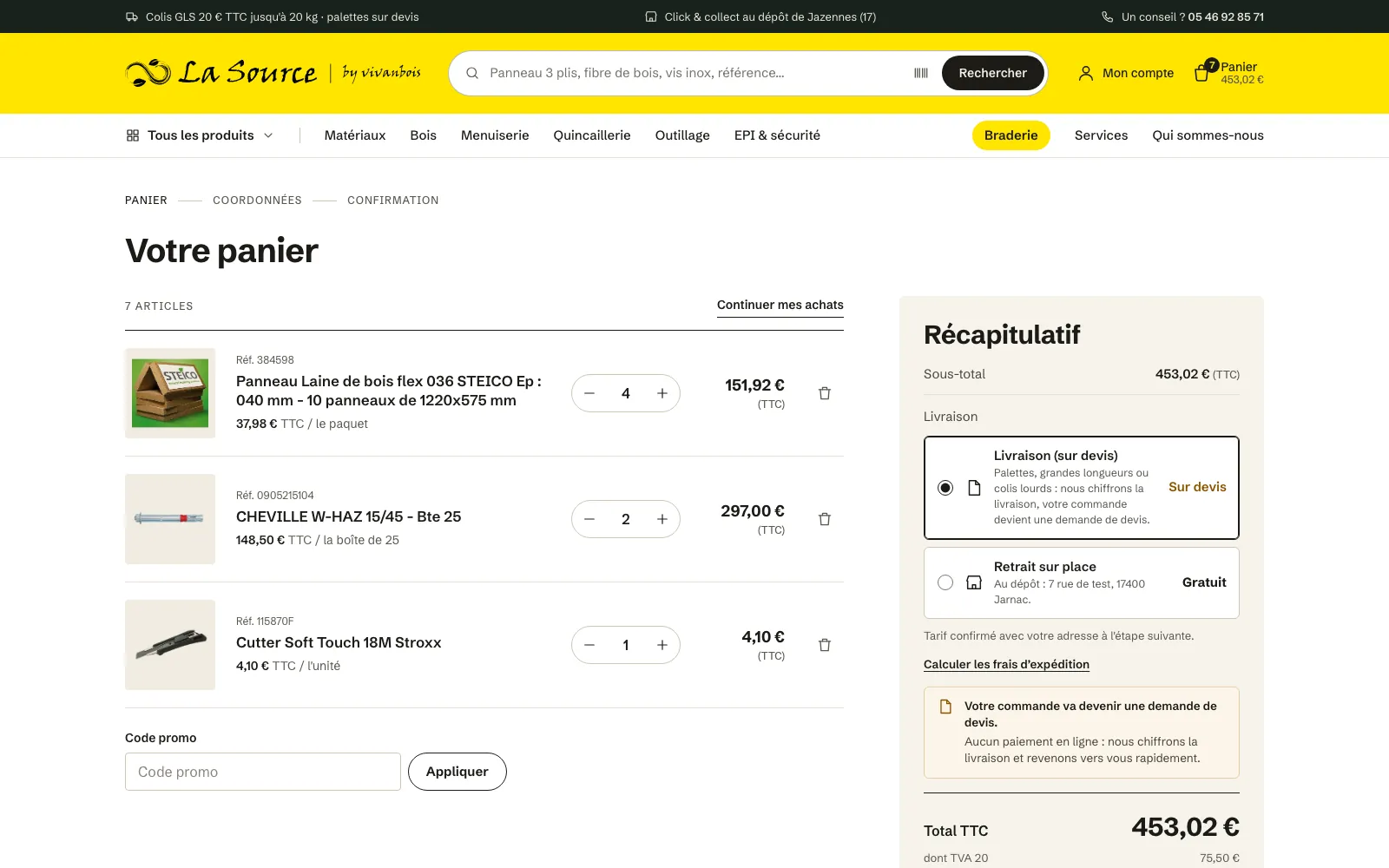Open EPI & sécurité menu

[x=777, y=135]
